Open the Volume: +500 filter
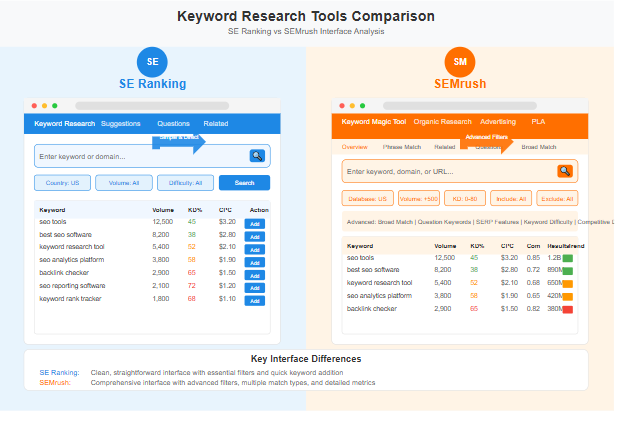 click(x=419, y=198)
